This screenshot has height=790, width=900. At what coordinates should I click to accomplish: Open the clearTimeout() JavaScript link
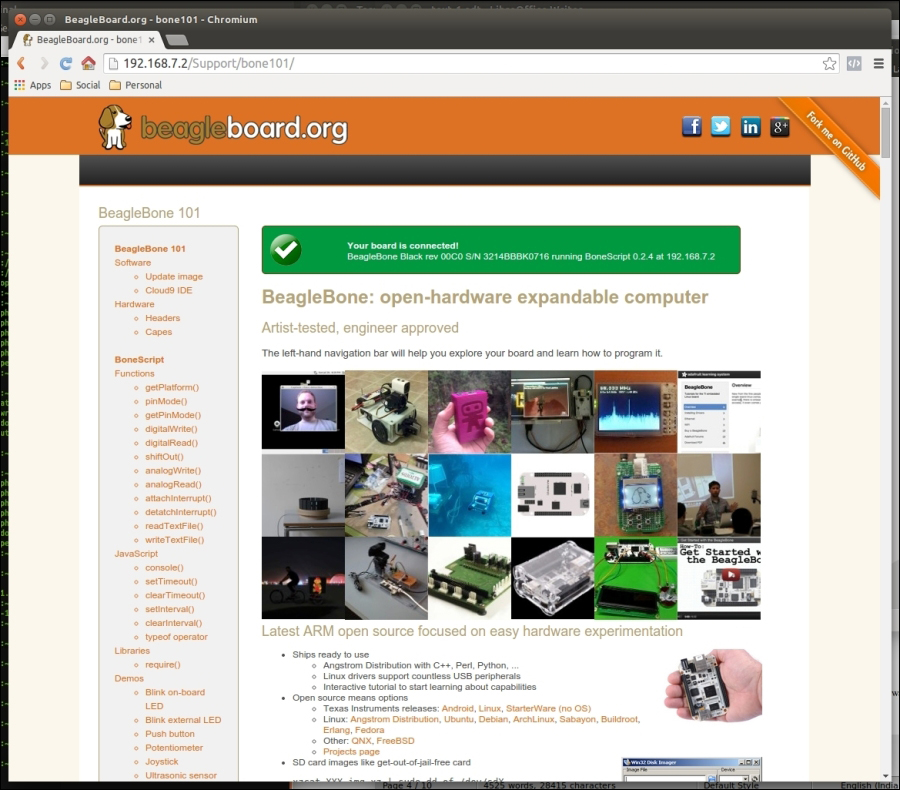(x=175, y=595)
